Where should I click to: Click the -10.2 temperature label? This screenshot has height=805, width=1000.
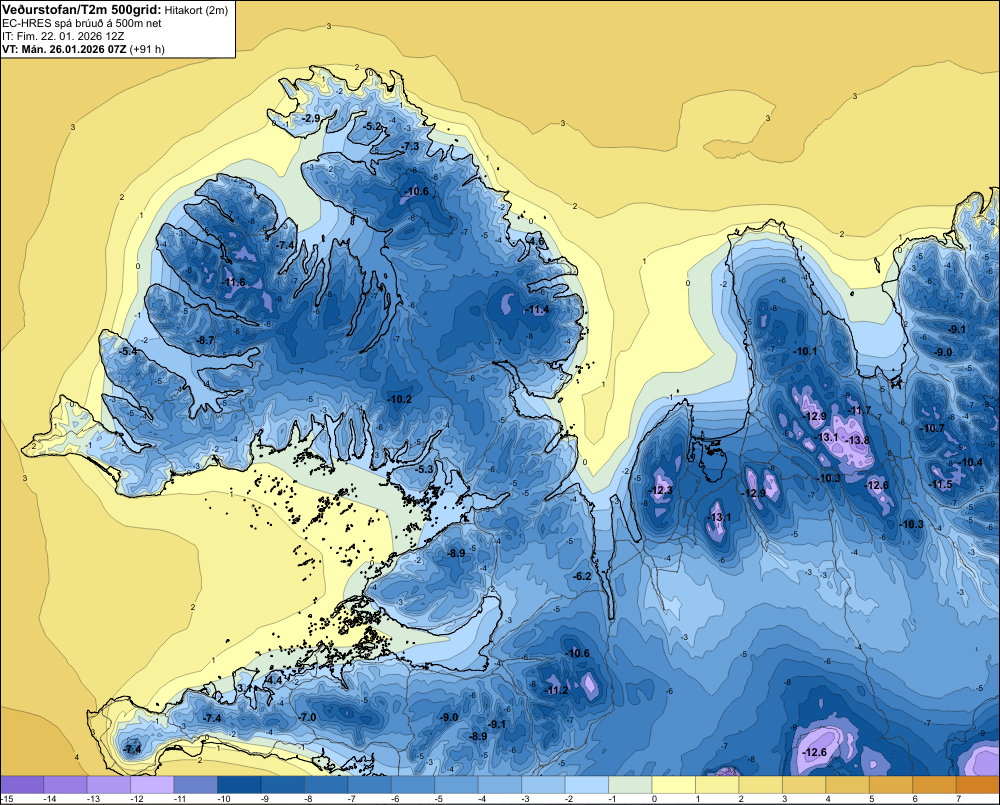pyautogui.click(x=399, y=399)
